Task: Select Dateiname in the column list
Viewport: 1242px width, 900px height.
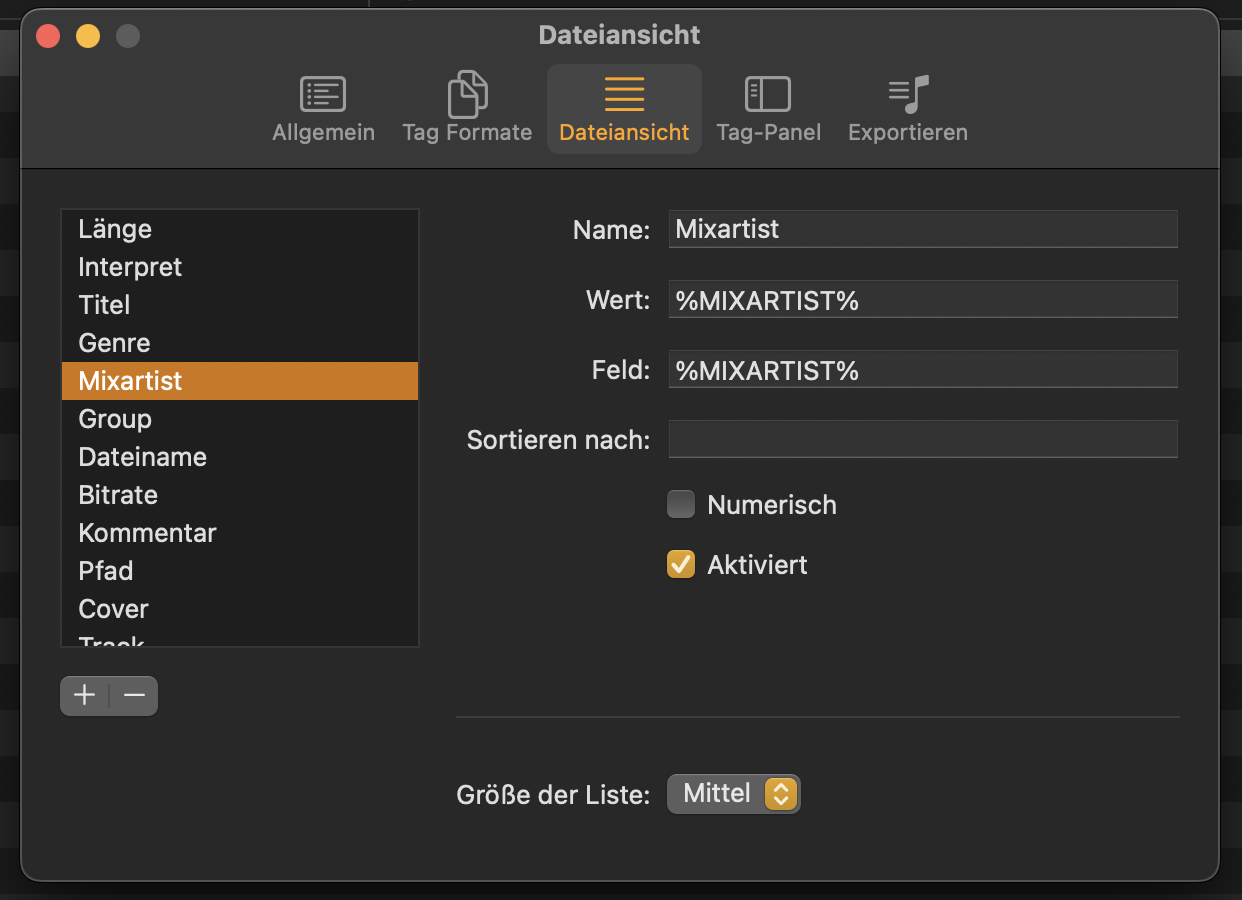Action: (x=142, y=457)
